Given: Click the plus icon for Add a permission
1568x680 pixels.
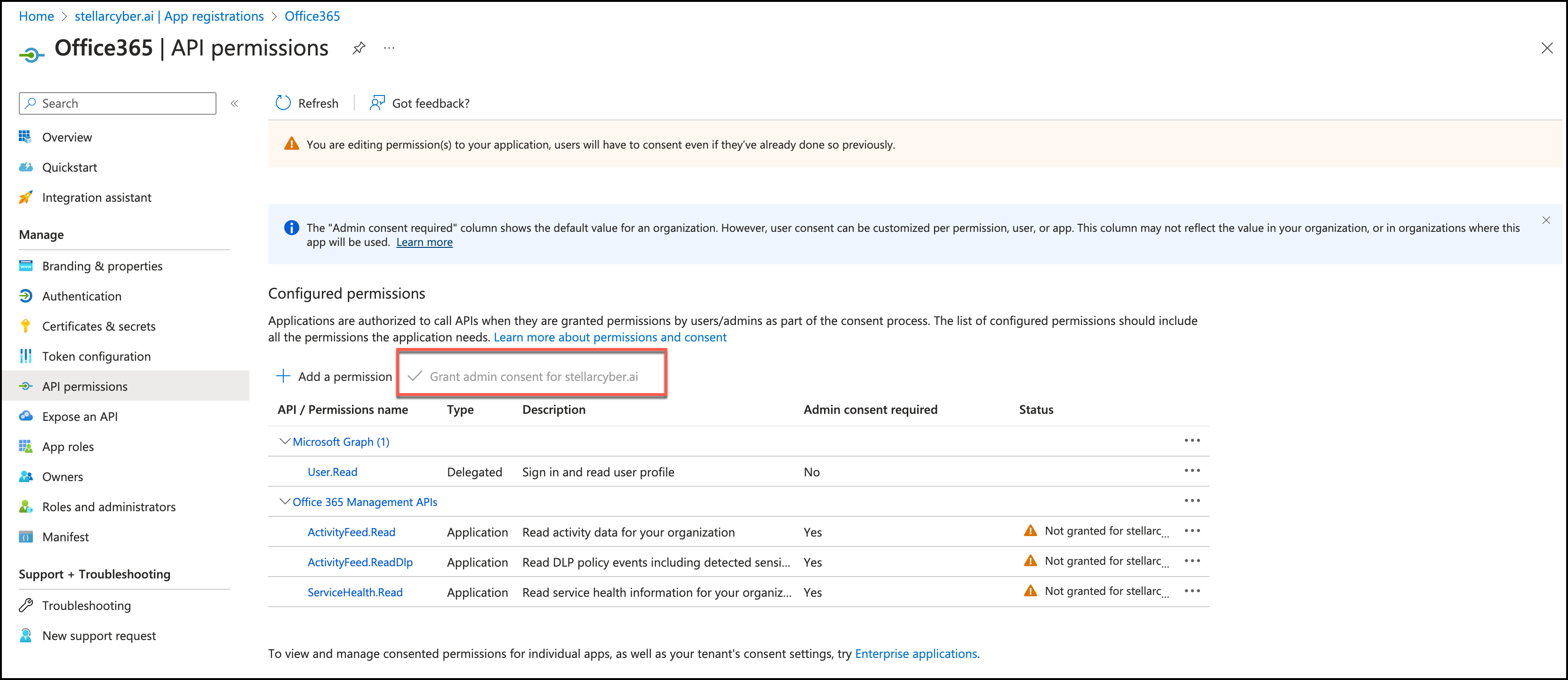Looking at the screenshot, I should coord(283,376).
